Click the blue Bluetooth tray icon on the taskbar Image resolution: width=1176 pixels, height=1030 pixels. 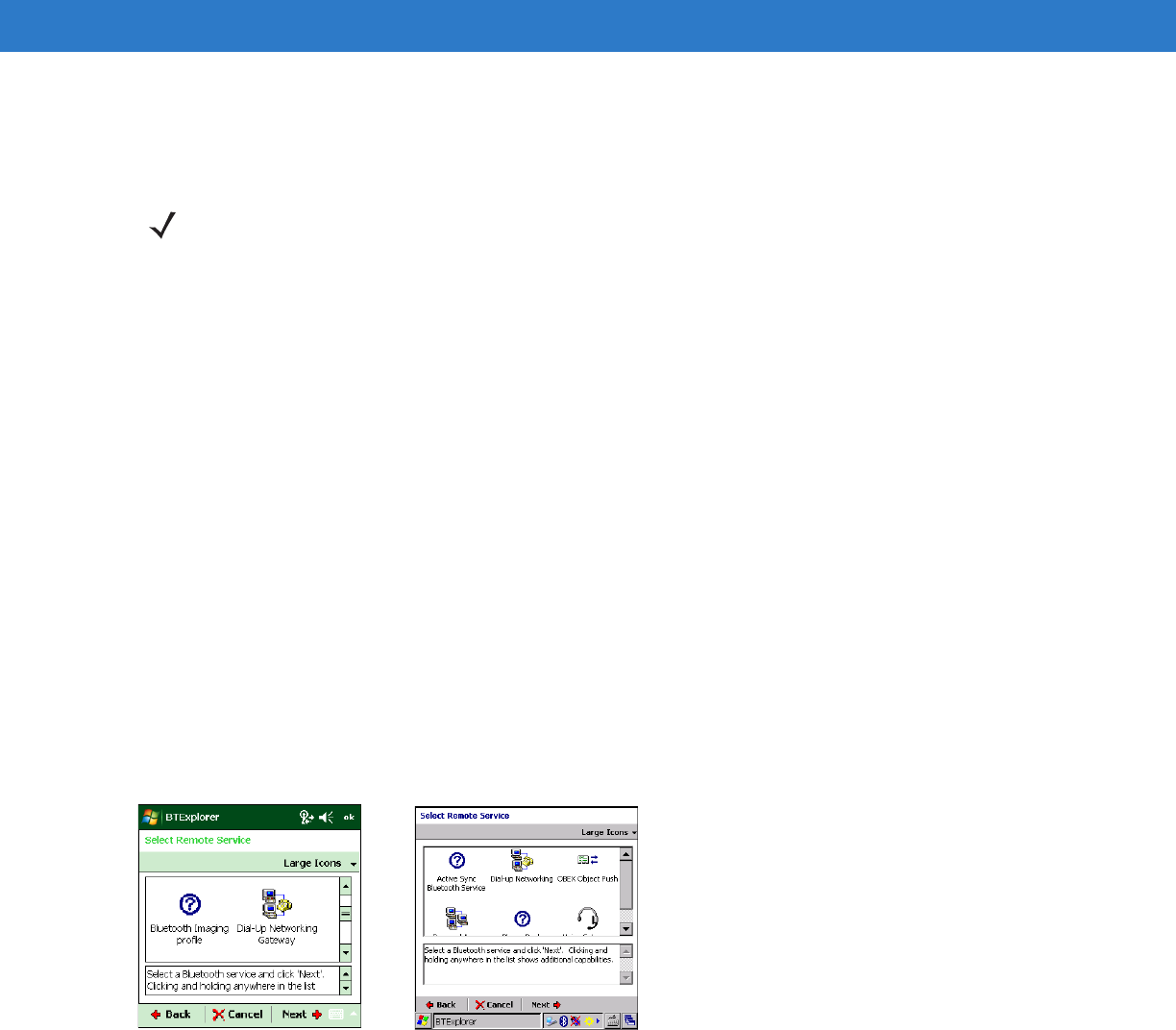[x=564, y=1021]
